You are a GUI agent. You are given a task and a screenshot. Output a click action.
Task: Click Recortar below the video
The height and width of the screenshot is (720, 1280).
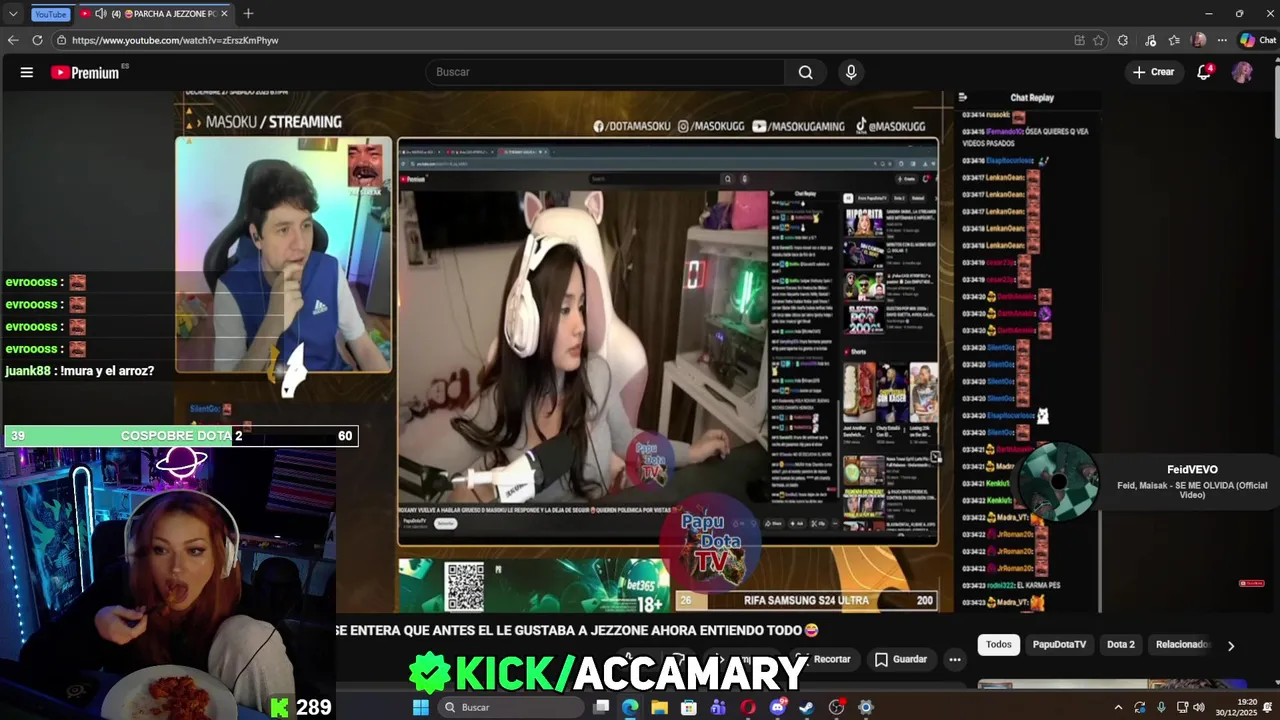click(x=823, y=659)
